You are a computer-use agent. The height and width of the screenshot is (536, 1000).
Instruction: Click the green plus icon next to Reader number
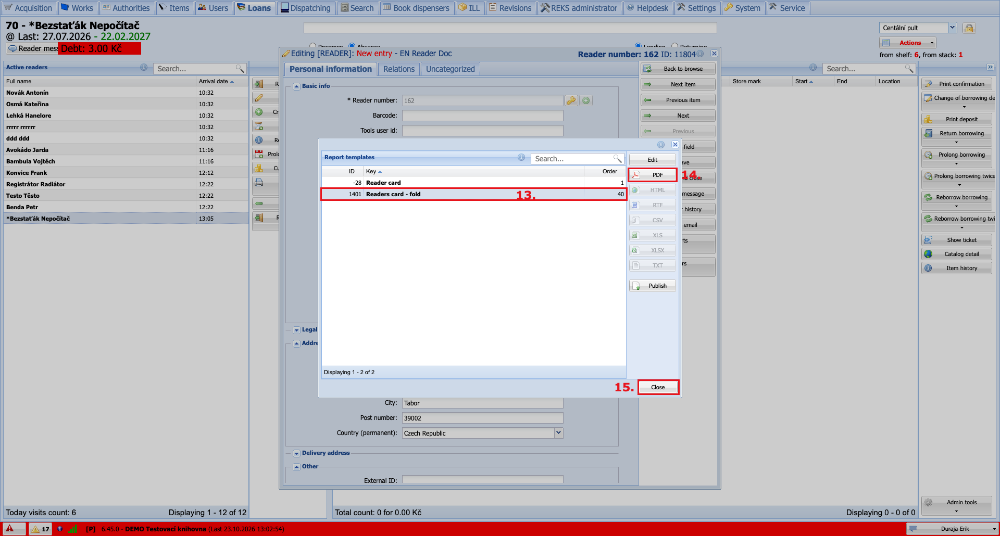586,100
